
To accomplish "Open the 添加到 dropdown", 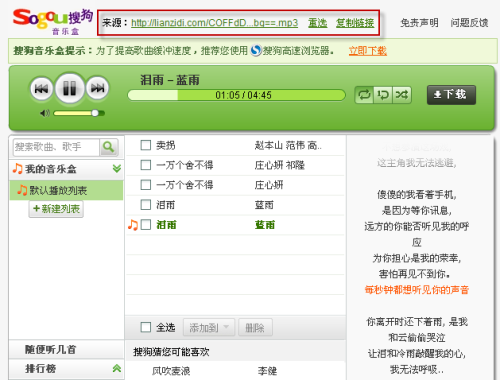I will pyautogui.click(x=209, y=328).
